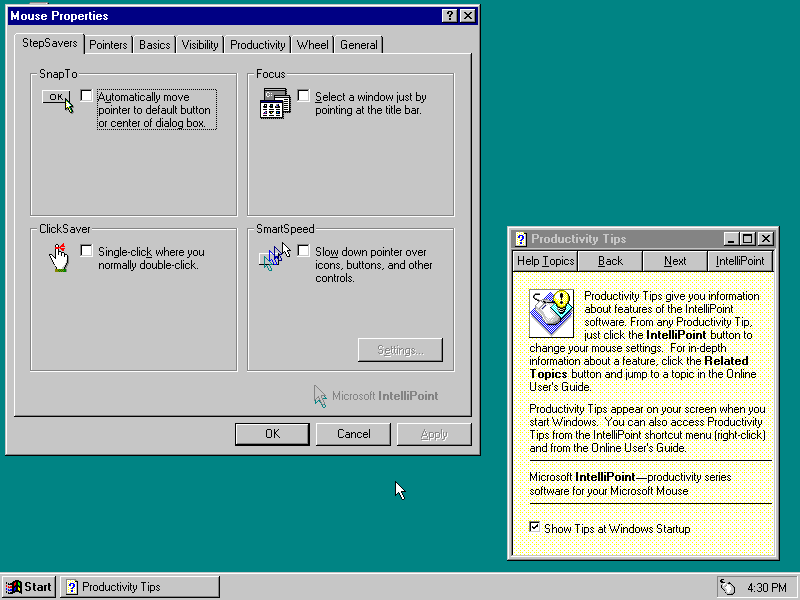800x600 pixels.
Task: Minimize the Productivity Tips window
Action: [x=731, y=239]
